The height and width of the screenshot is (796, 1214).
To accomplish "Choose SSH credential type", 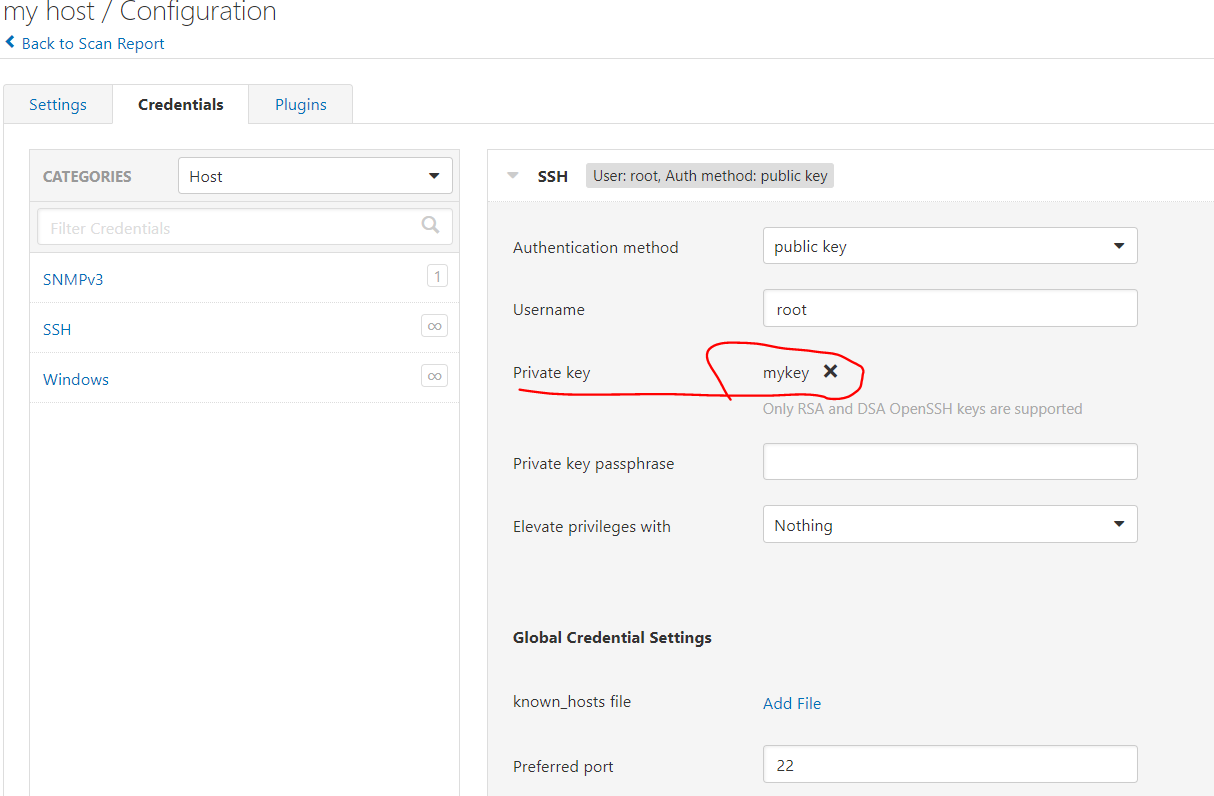I will [57, 329].
